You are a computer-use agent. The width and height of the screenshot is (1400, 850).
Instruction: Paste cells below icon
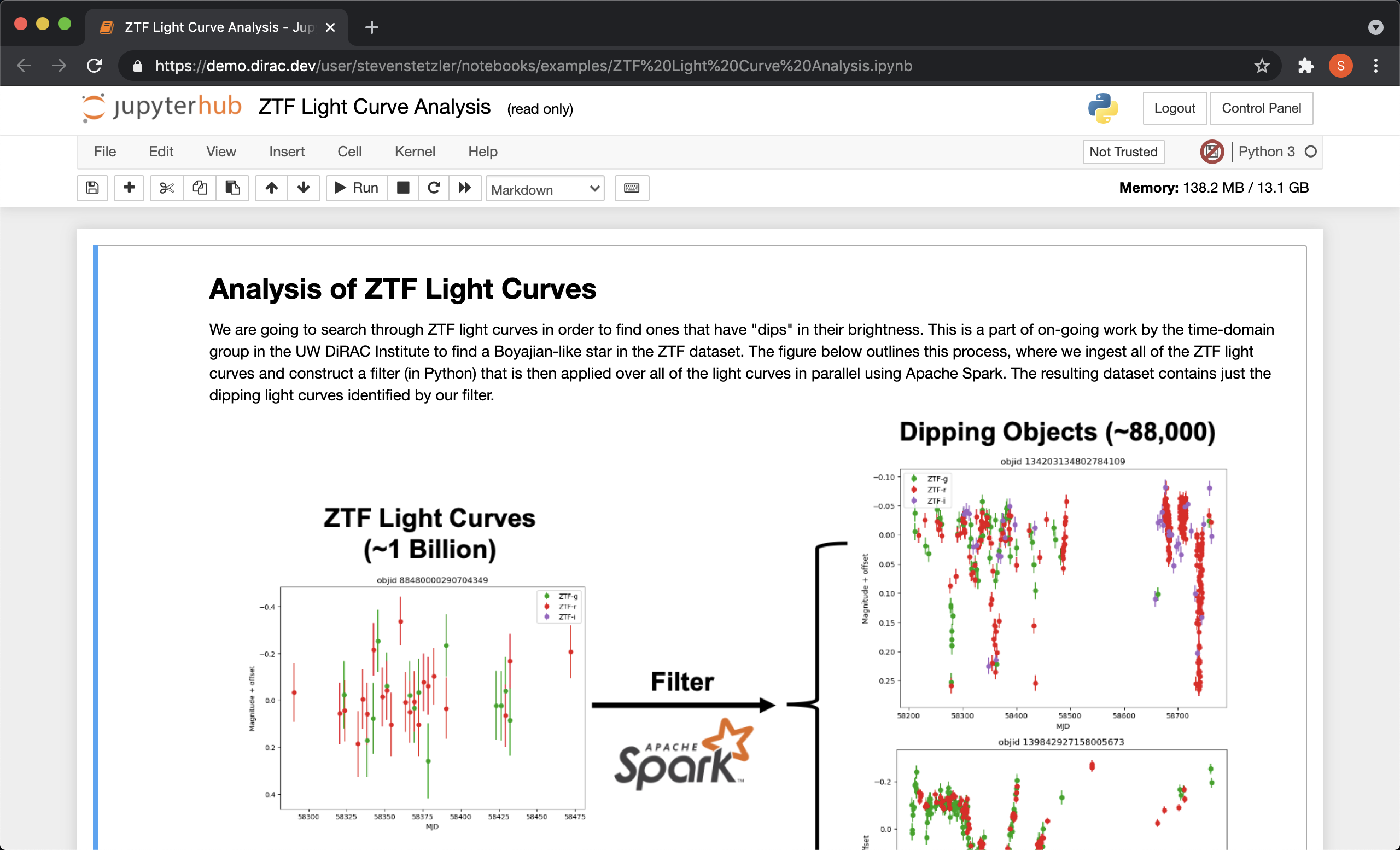232,188
